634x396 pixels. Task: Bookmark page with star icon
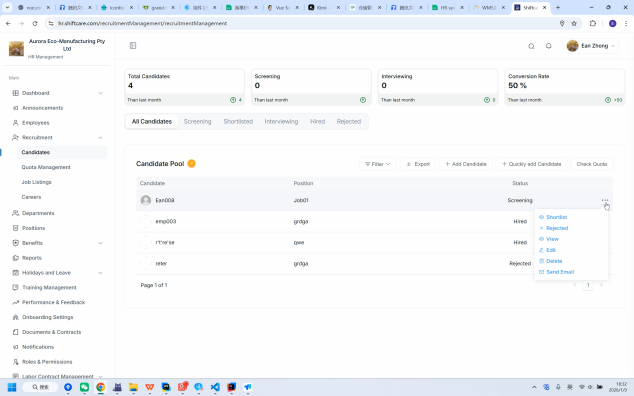click(574, 23)
